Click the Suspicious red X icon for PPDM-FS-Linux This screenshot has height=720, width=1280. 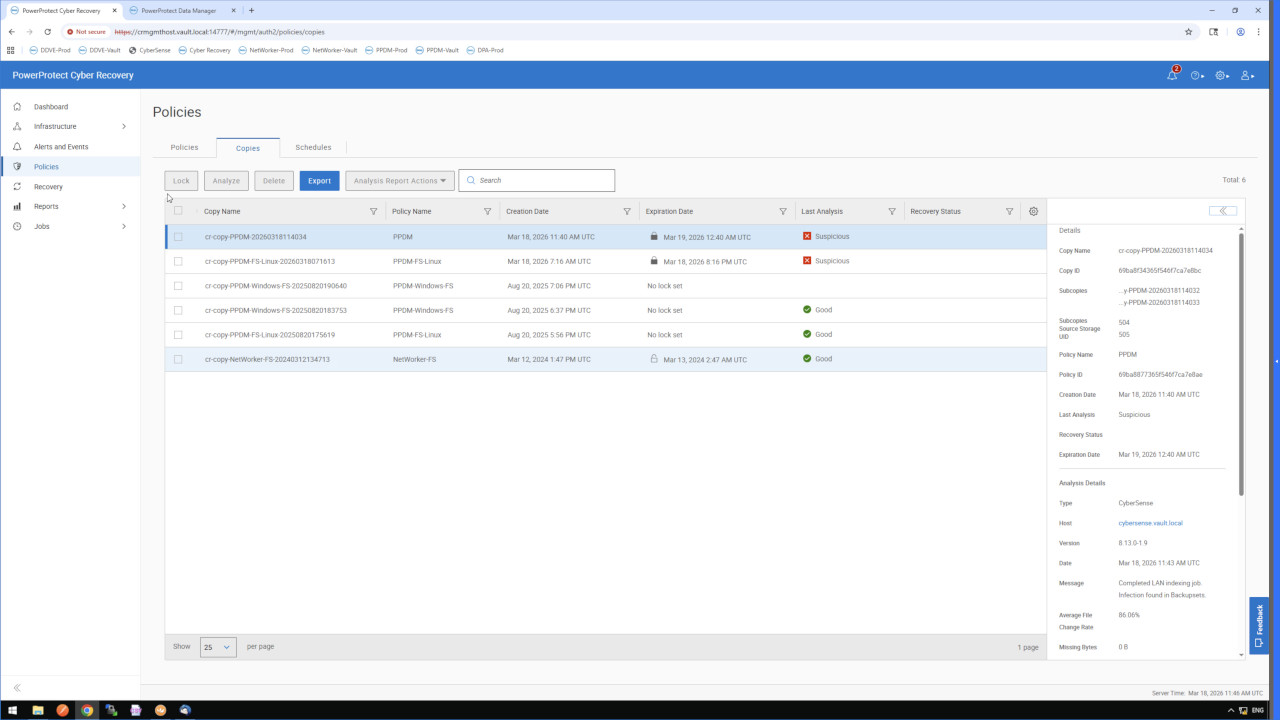(x=807, y=261)
